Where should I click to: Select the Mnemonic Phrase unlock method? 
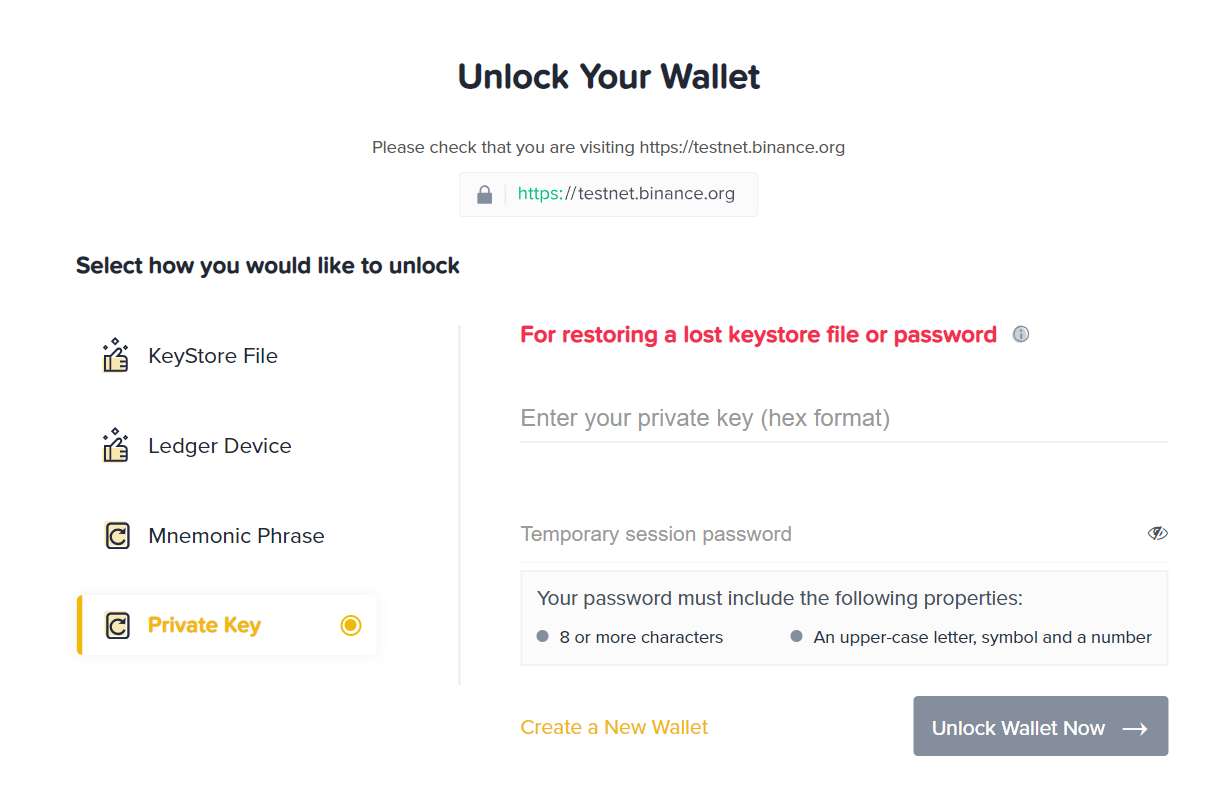point(236,534)
